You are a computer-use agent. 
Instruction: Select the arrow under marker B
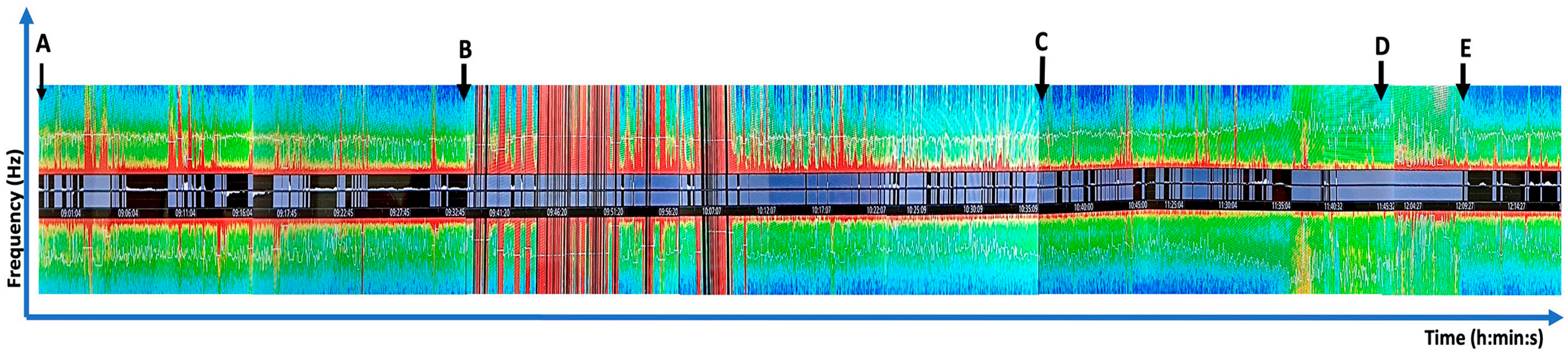(x=464, y=82)
